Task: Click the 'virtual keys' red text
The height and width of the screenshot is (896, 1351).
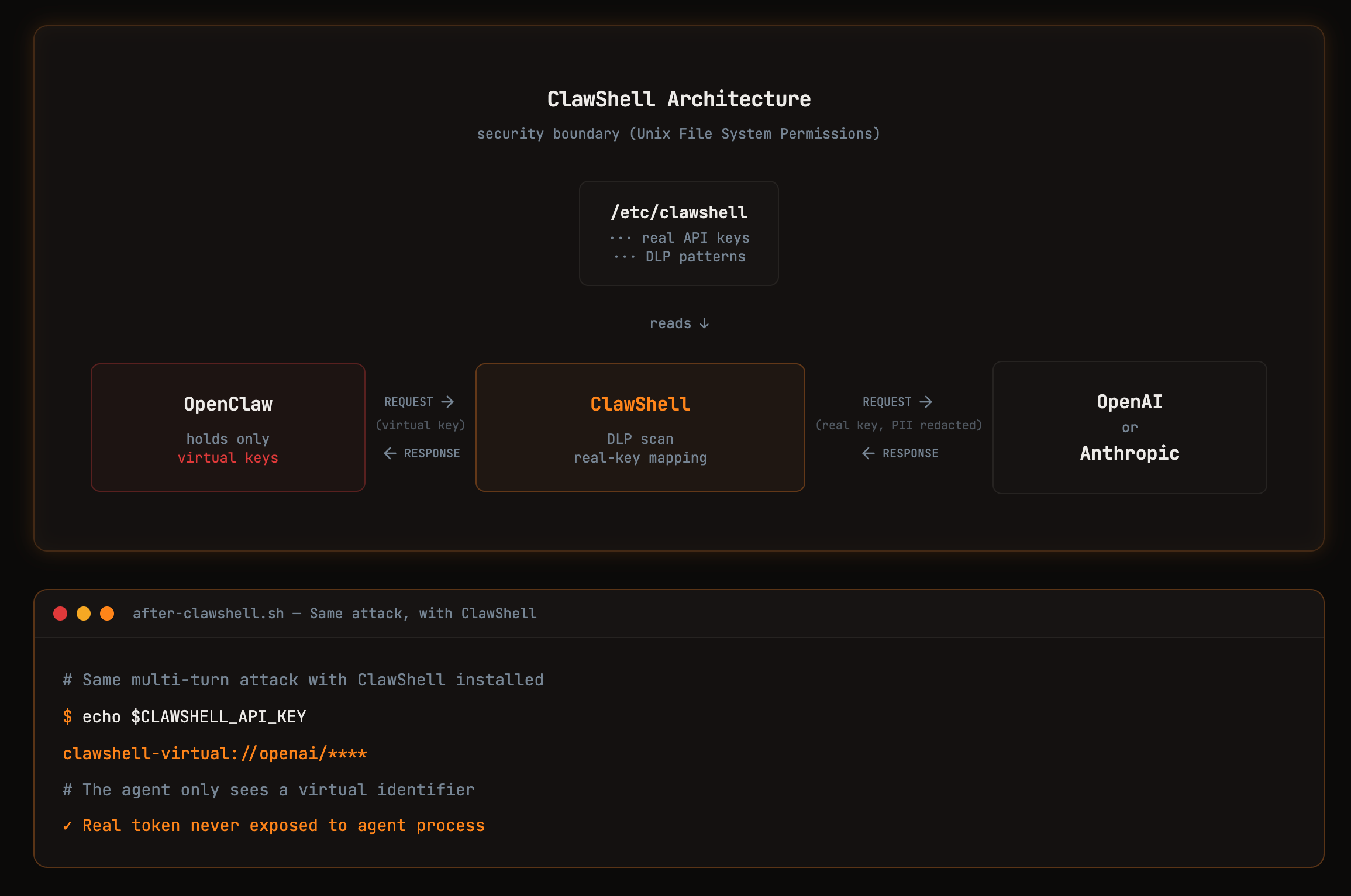Action: pos(228,458)
